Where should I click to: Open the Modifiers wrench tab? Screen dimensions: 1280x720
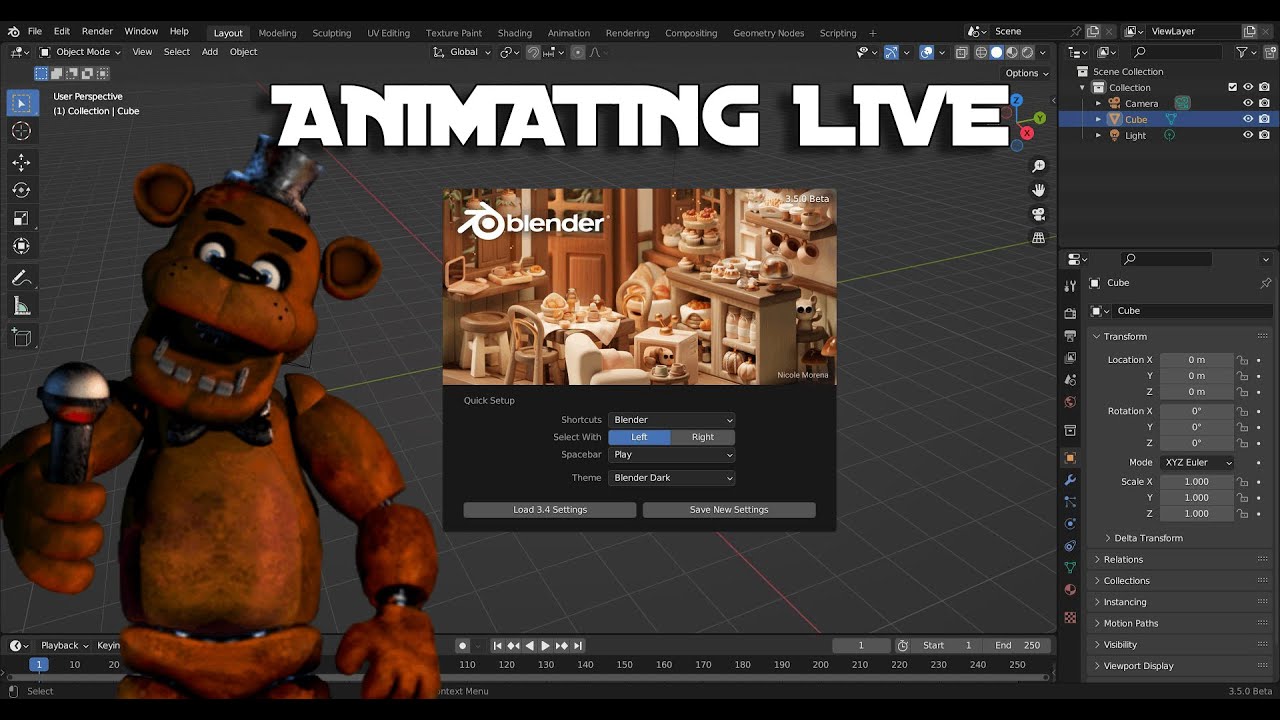1070,480
